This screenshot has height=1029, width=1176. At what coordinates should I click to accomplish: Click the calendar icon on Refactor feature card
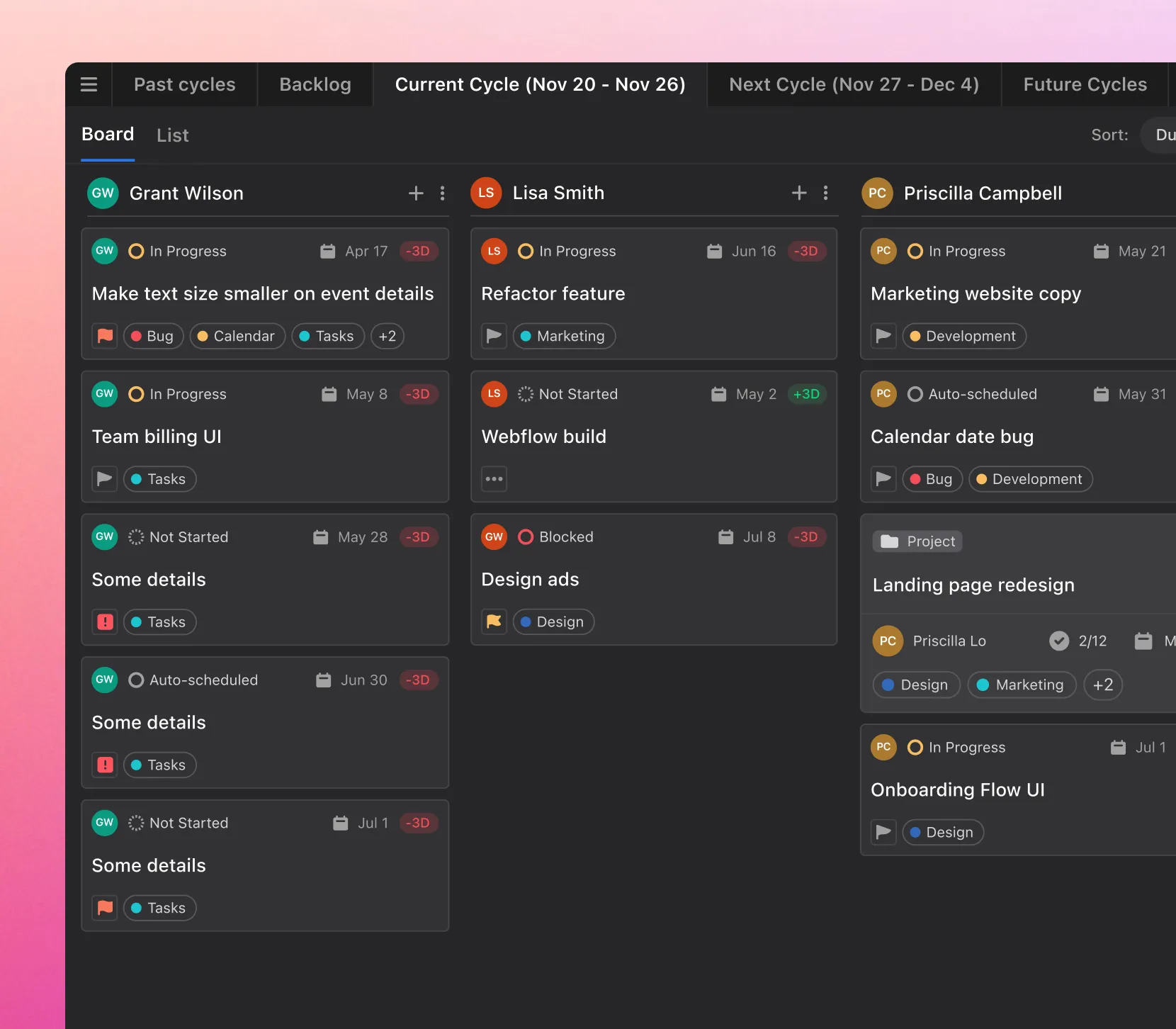click(x=714, y=251)
